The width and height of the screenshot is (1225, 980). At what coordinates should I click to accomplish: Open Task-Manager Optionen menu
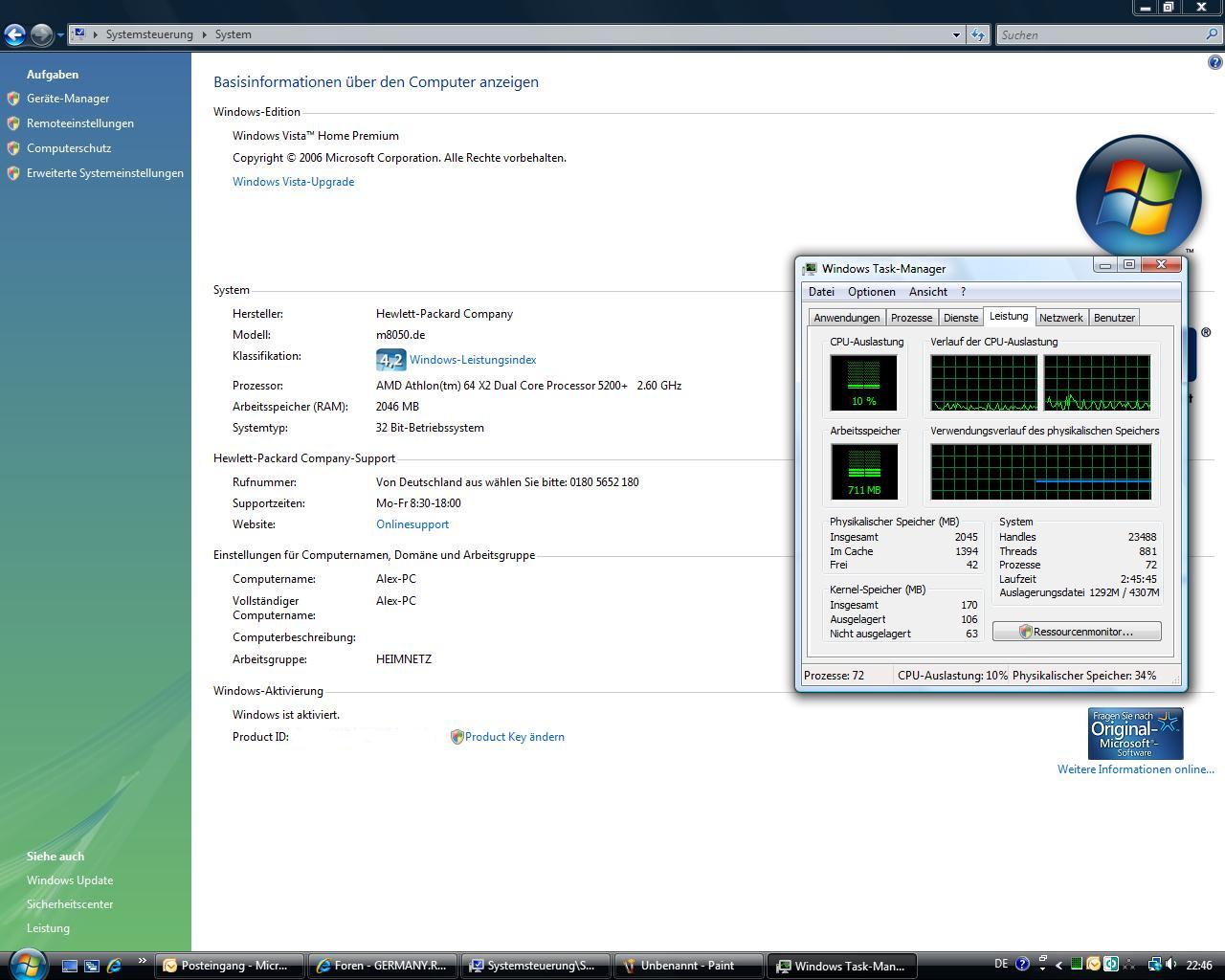[x=872, y=292]
